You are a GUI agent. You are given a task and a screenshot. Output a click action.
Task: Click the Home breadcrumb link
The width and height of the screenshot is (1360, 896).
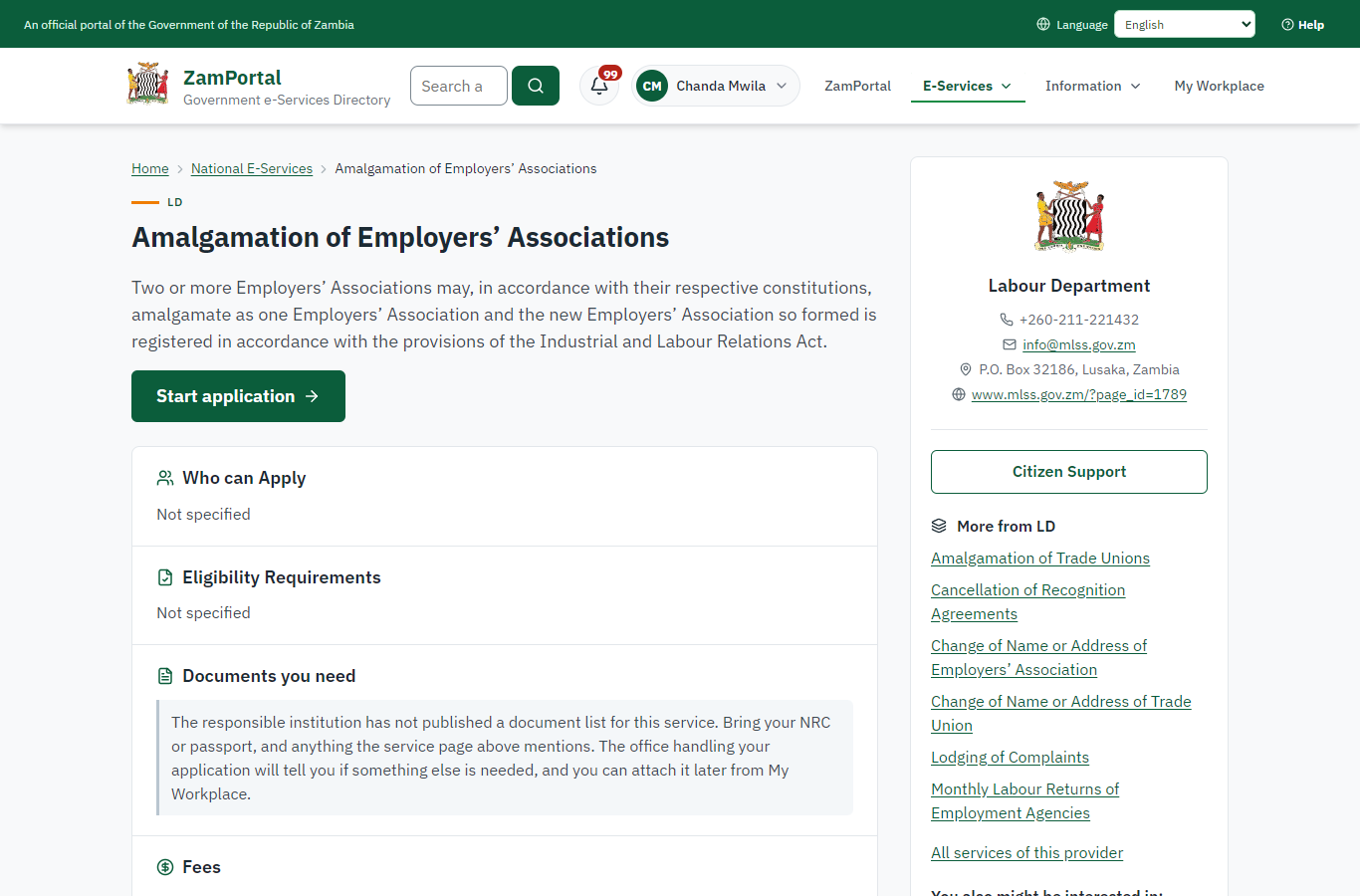pyautogui.click(x=150, y=168)
